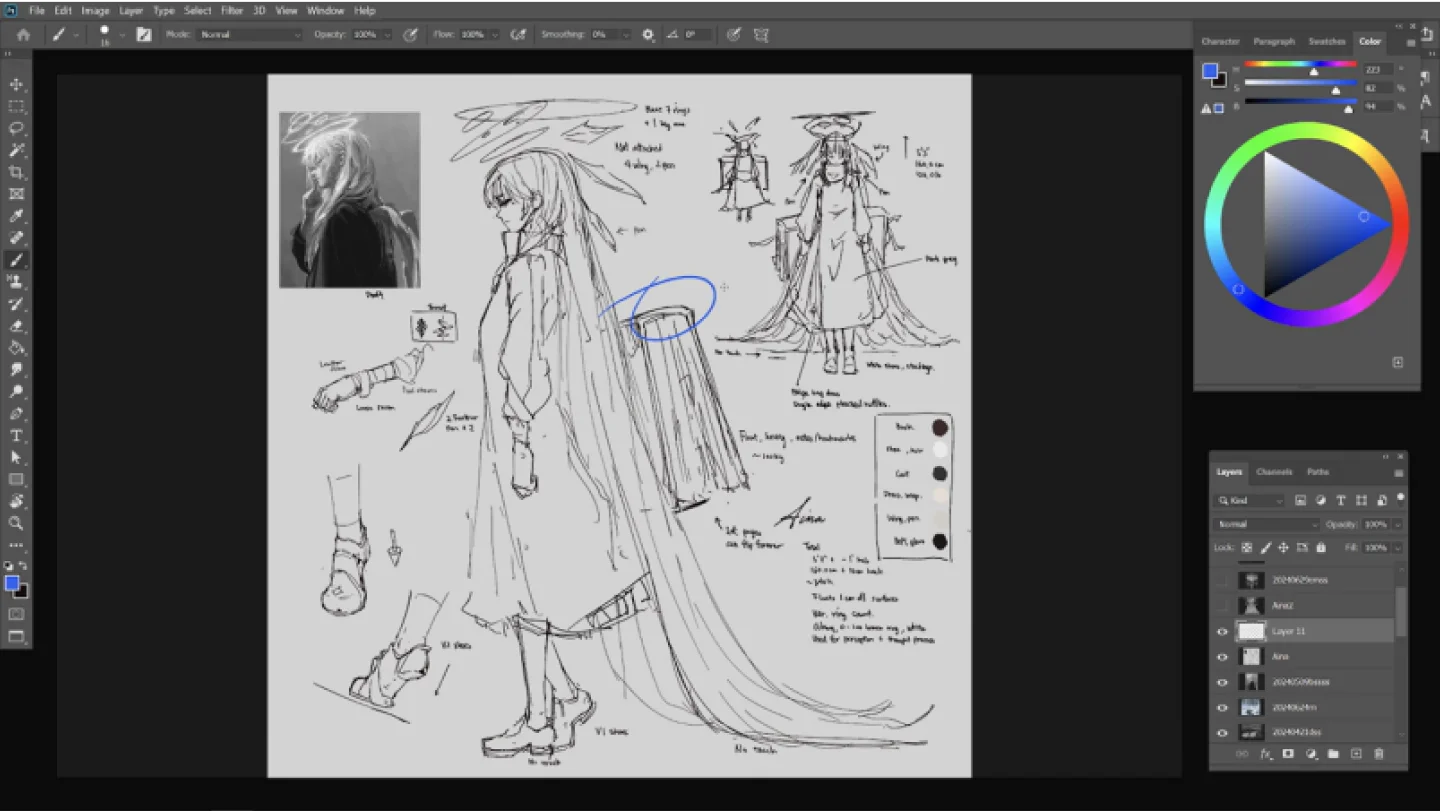Toggle pressure for size icon

tap(734, 34)
